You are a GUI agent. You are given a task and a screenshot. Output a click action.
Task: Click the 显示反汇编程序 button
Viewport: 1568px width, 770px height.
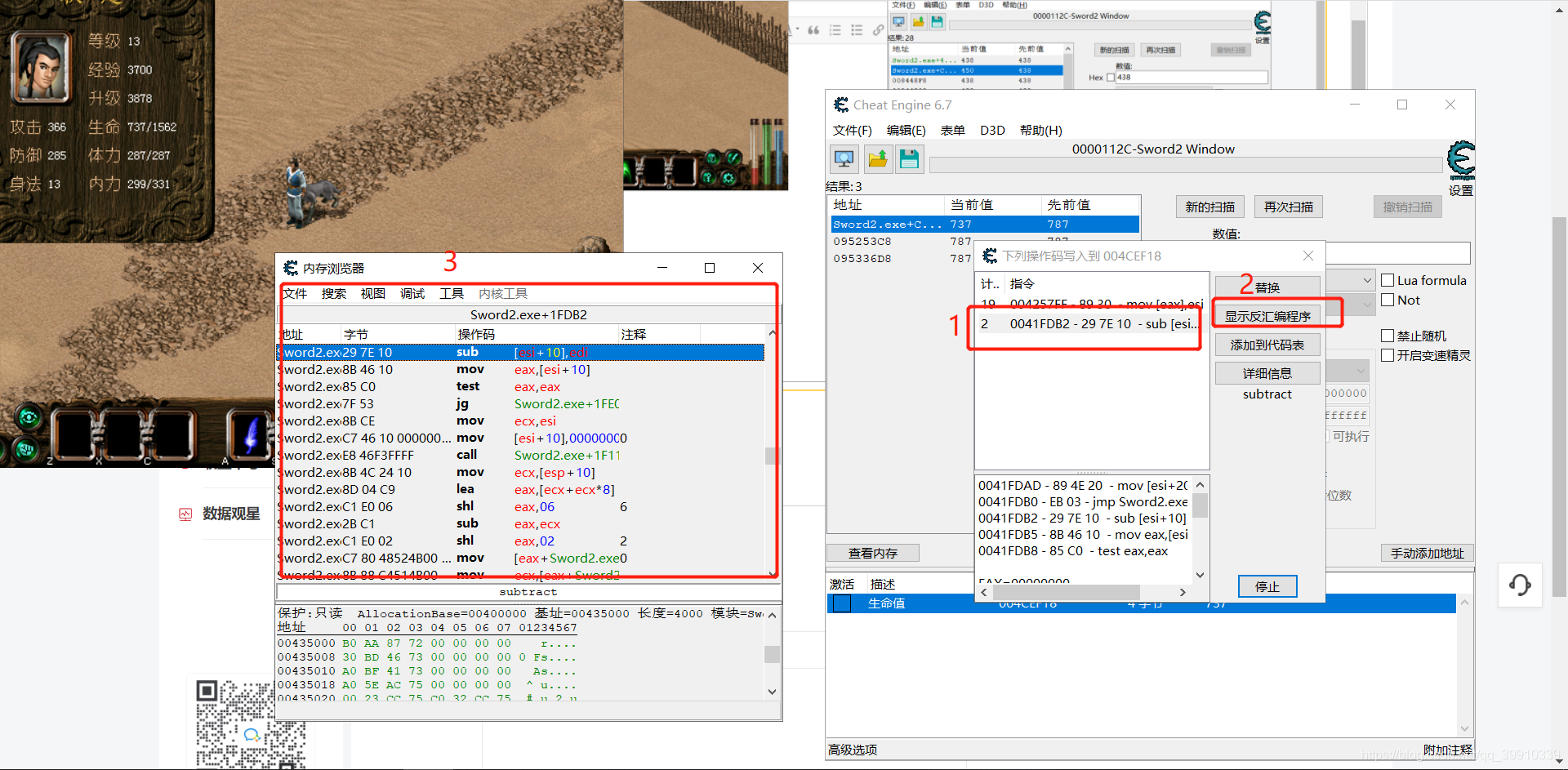coord(1267,316)
